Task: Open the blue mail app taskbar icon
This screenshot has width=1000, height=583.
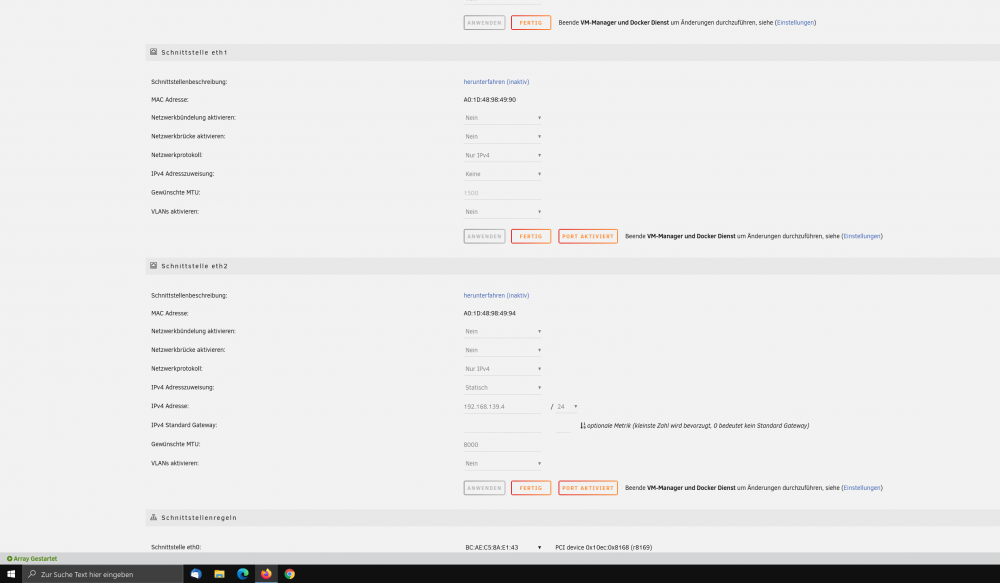Action: [x=196, y=574]
